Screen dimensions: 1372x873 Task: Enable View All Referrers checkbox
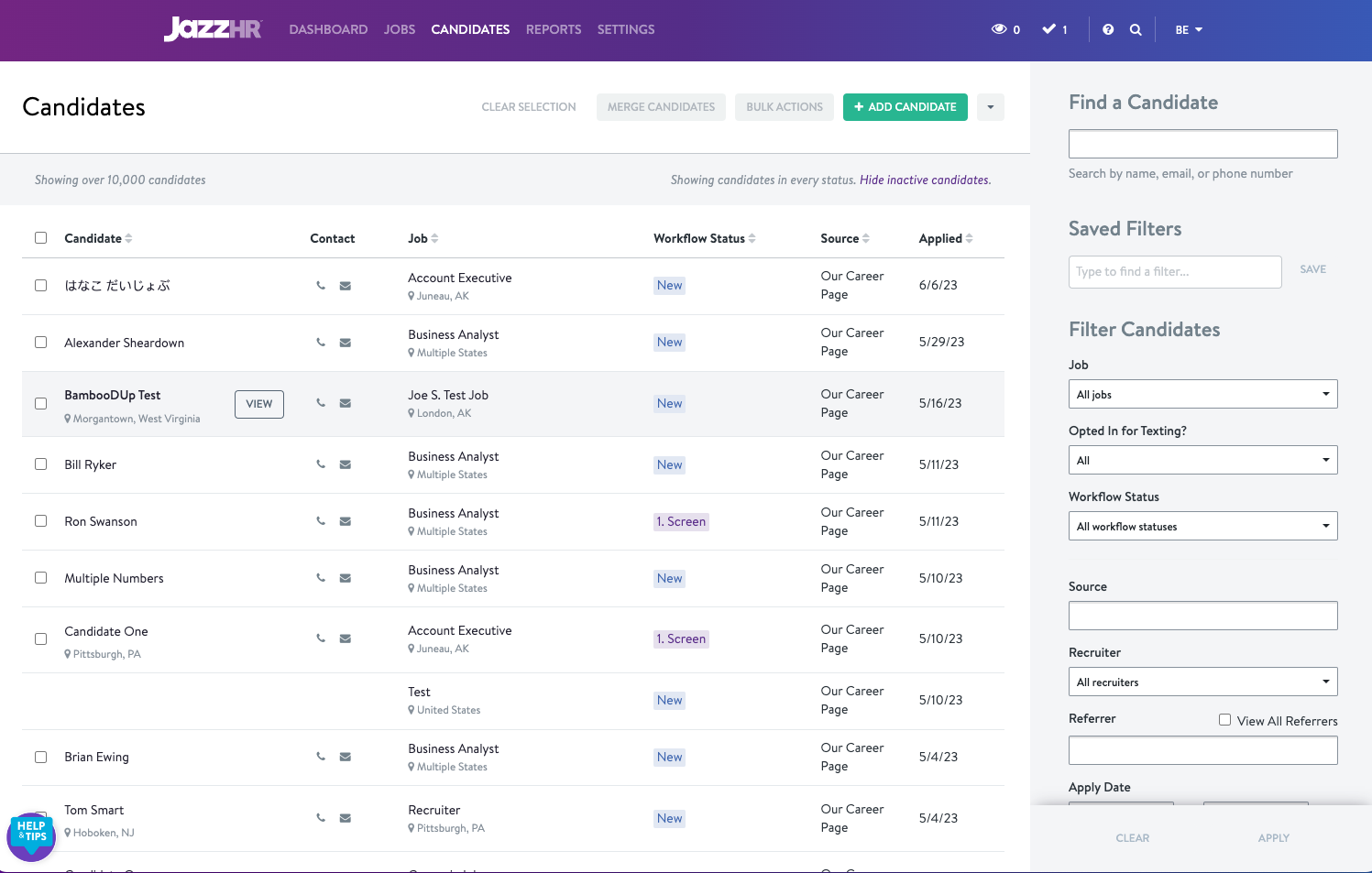click(x=1224, y=720)
